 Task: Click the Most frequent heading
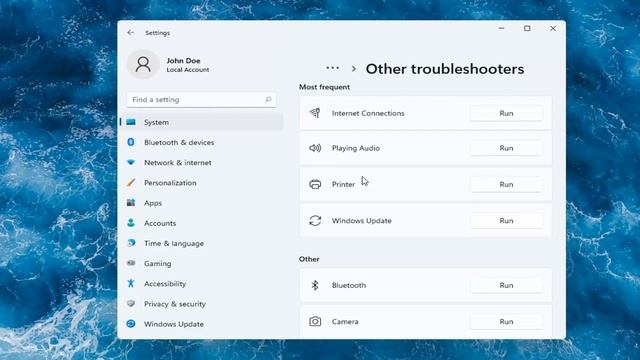pos(324,87)
